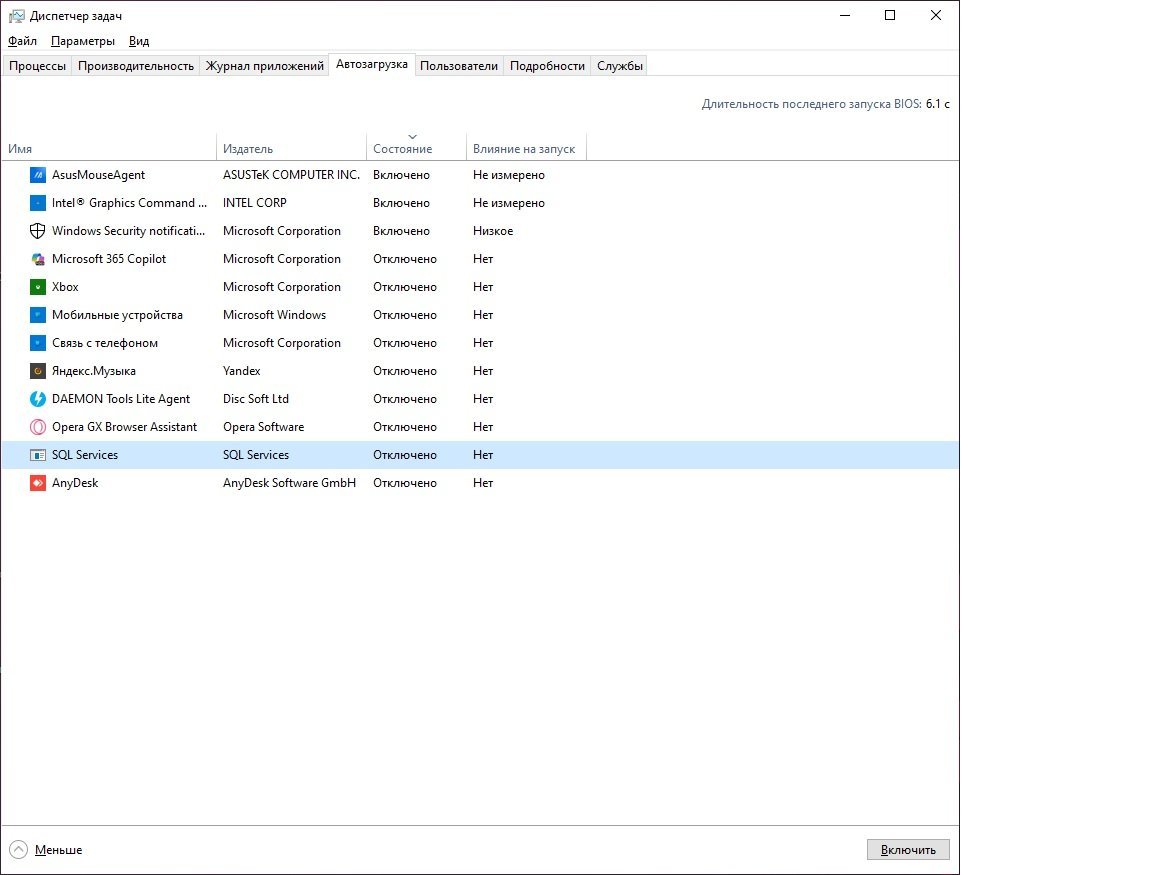The height and width of the screenshot is (875, 1152).
Task: Sort by Влияние на запуск column
Action: 524,149
